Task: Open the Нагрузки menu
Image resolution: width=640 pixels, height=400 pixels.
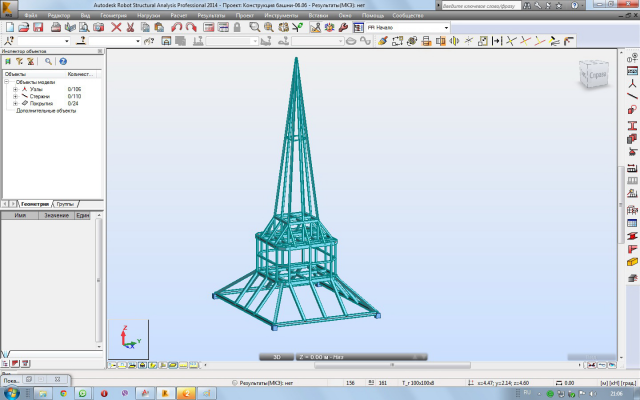Action: [149, 16]
